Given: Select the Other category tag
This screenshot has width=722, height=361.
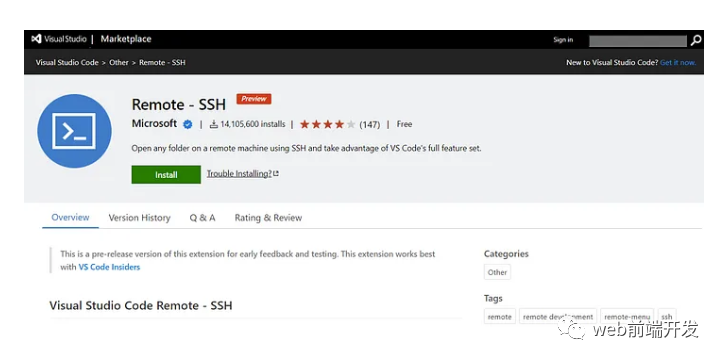Looking at the screenshot, I should click(497, 272).
